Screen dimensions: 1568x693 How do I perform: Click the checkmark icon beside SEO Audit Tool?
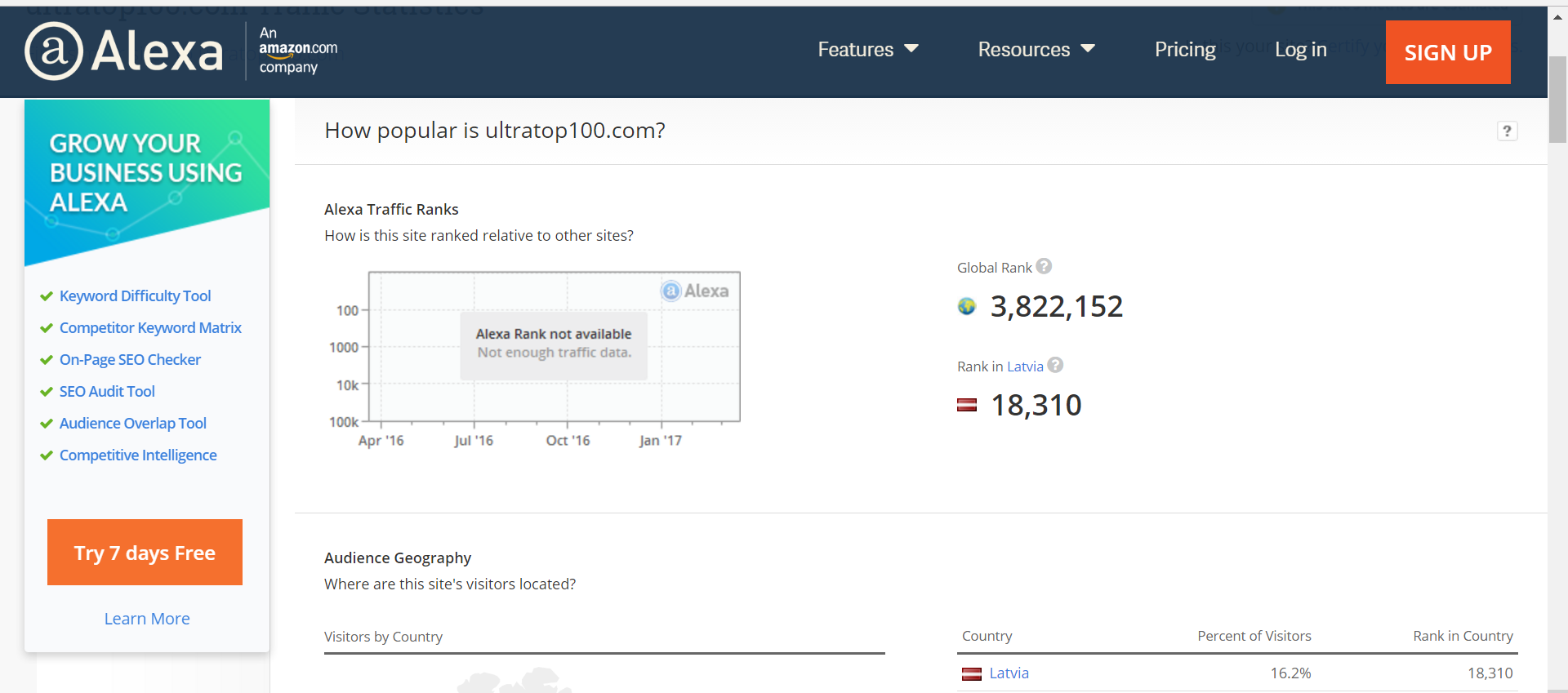coord(47,392)
